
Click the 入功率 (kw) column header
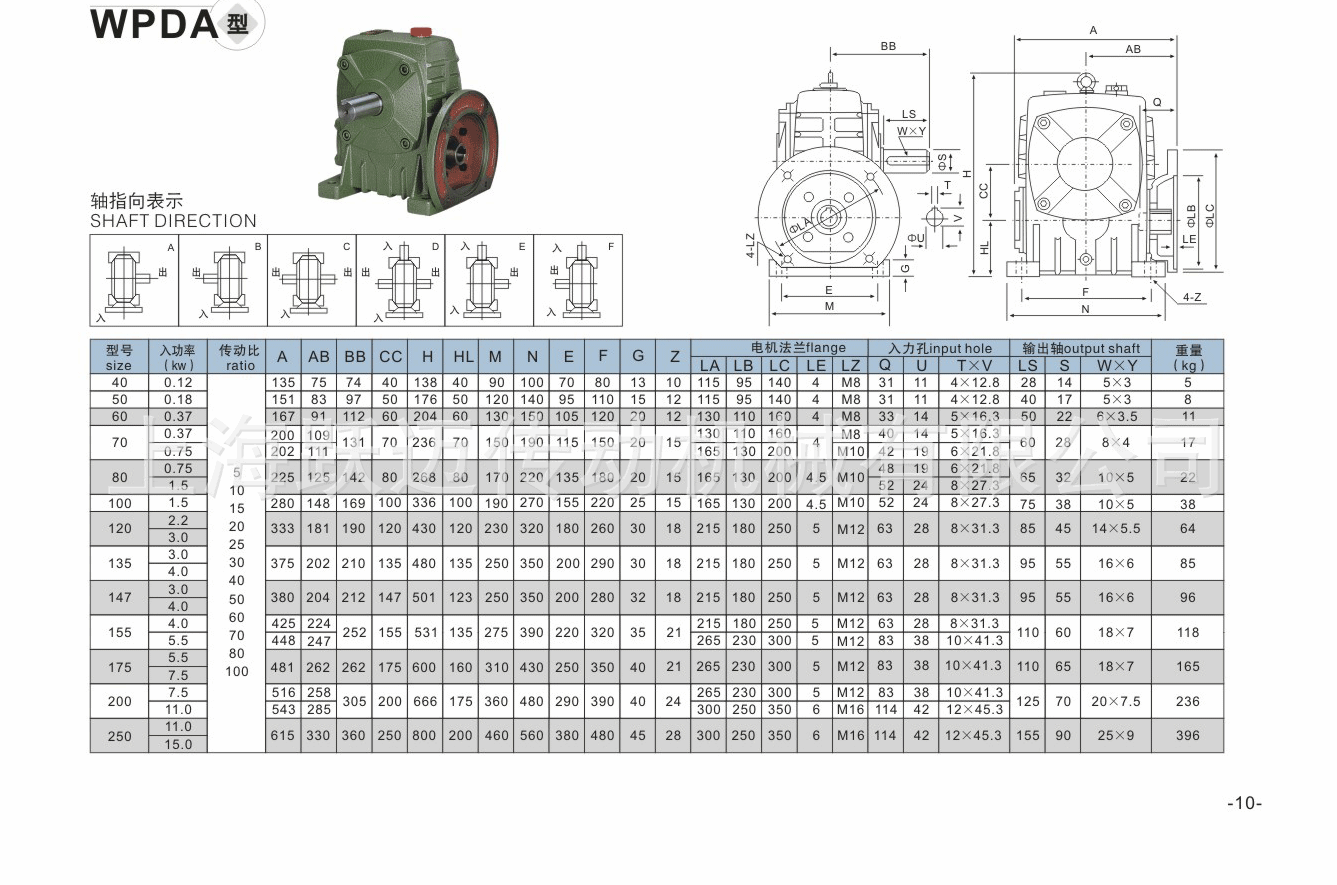point(178,357)
